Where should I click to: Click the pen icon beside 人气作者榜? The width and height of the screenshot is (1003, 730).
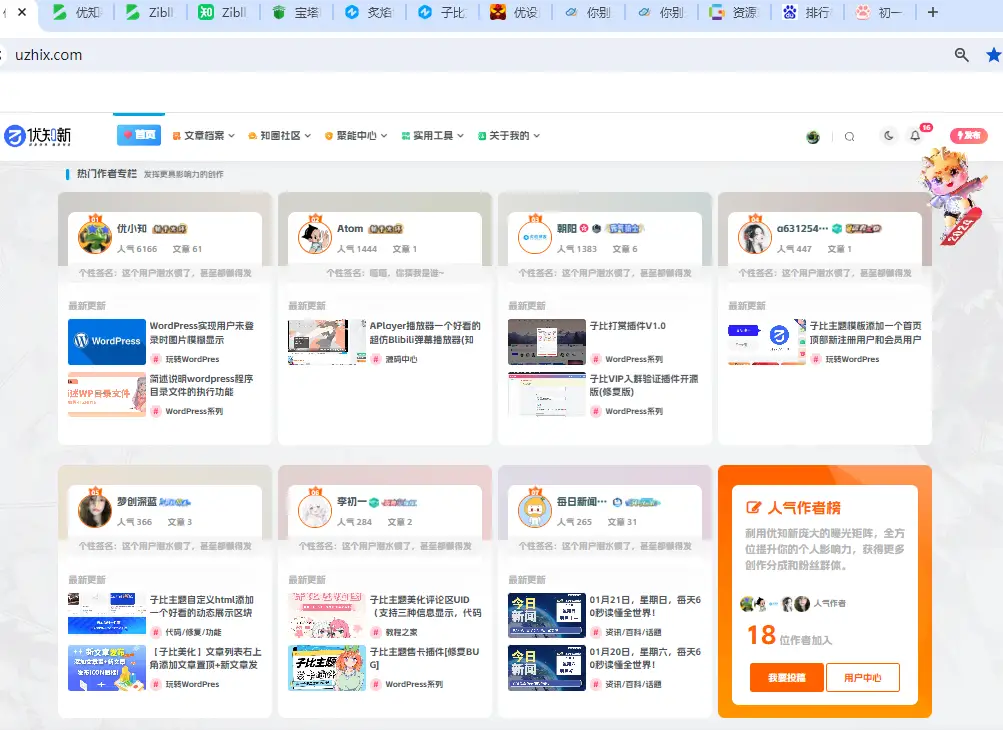(754, 507)
